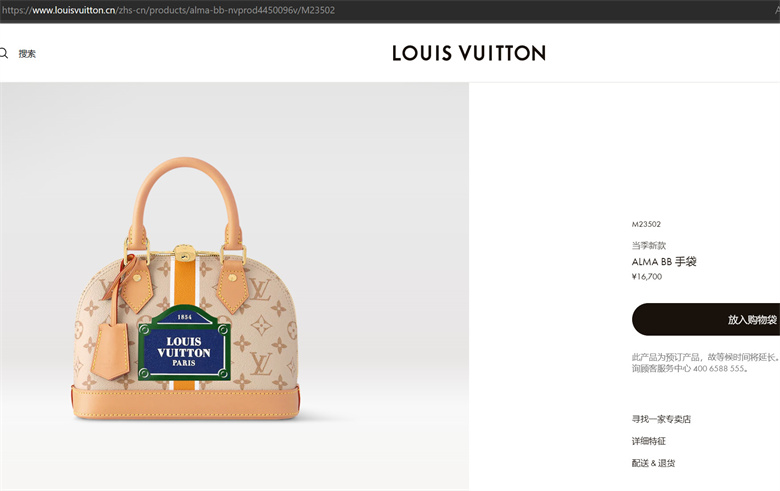Click the ¥16,700 price text
Image resolution: width=780 pixels, height=491 pixels.
647,277
